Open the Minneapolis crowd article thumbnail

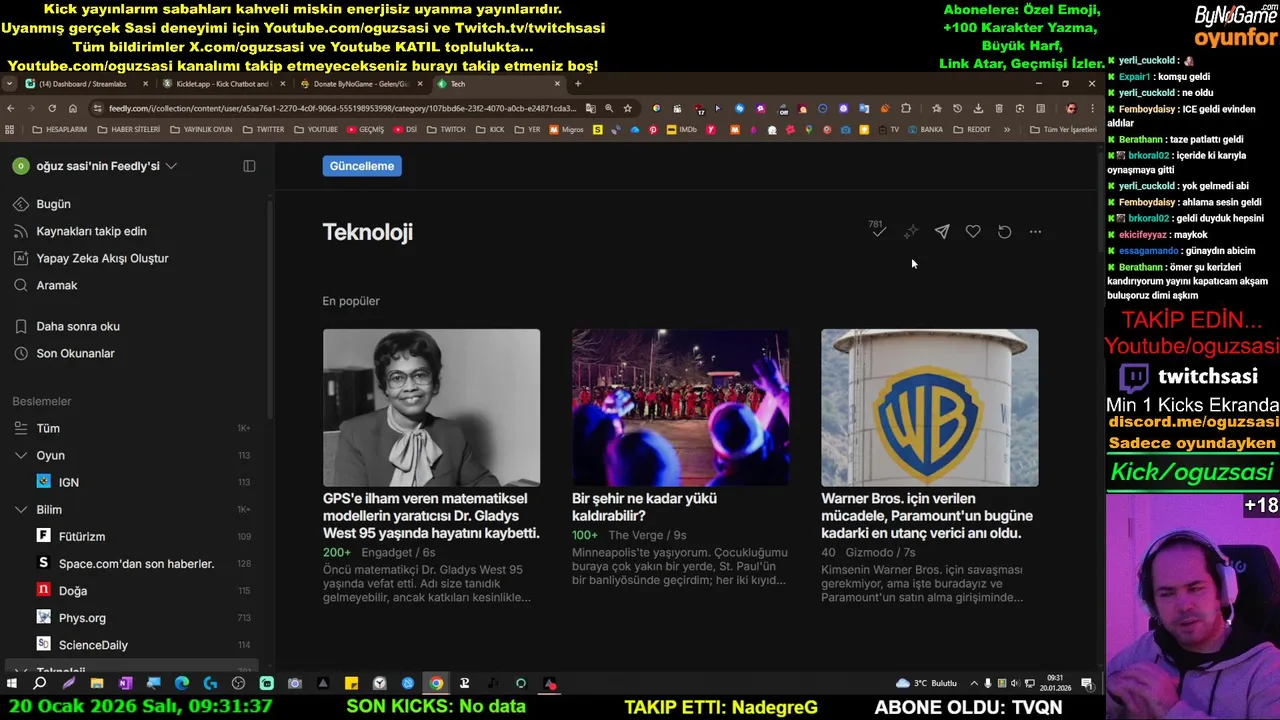[x=680, y=407]
